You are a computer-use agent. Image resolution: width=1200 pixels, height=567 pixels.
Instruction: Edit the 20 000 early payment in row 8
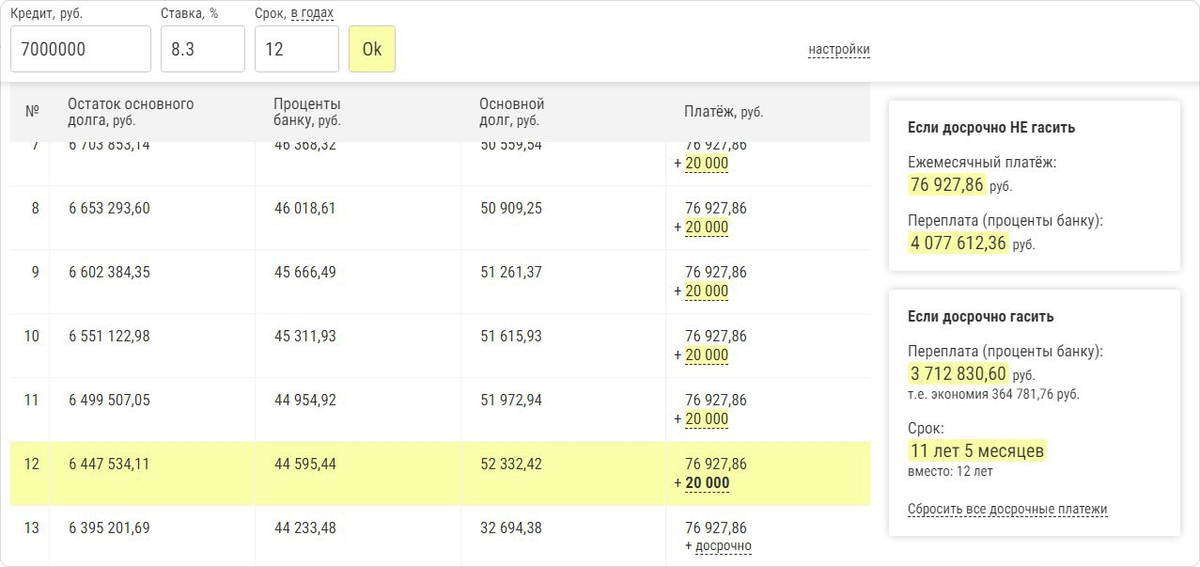point(706,227)
